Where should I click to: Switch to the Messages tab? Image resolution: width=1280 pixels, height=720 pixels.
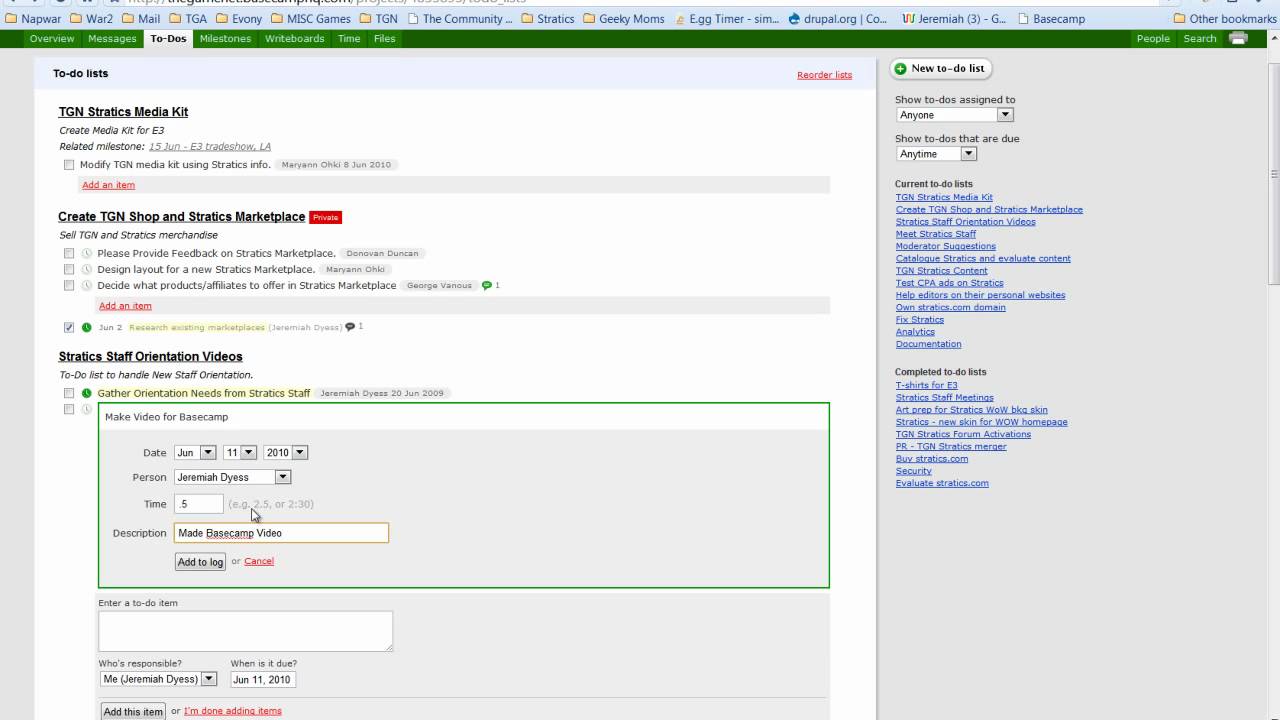(x=112, y=39)
